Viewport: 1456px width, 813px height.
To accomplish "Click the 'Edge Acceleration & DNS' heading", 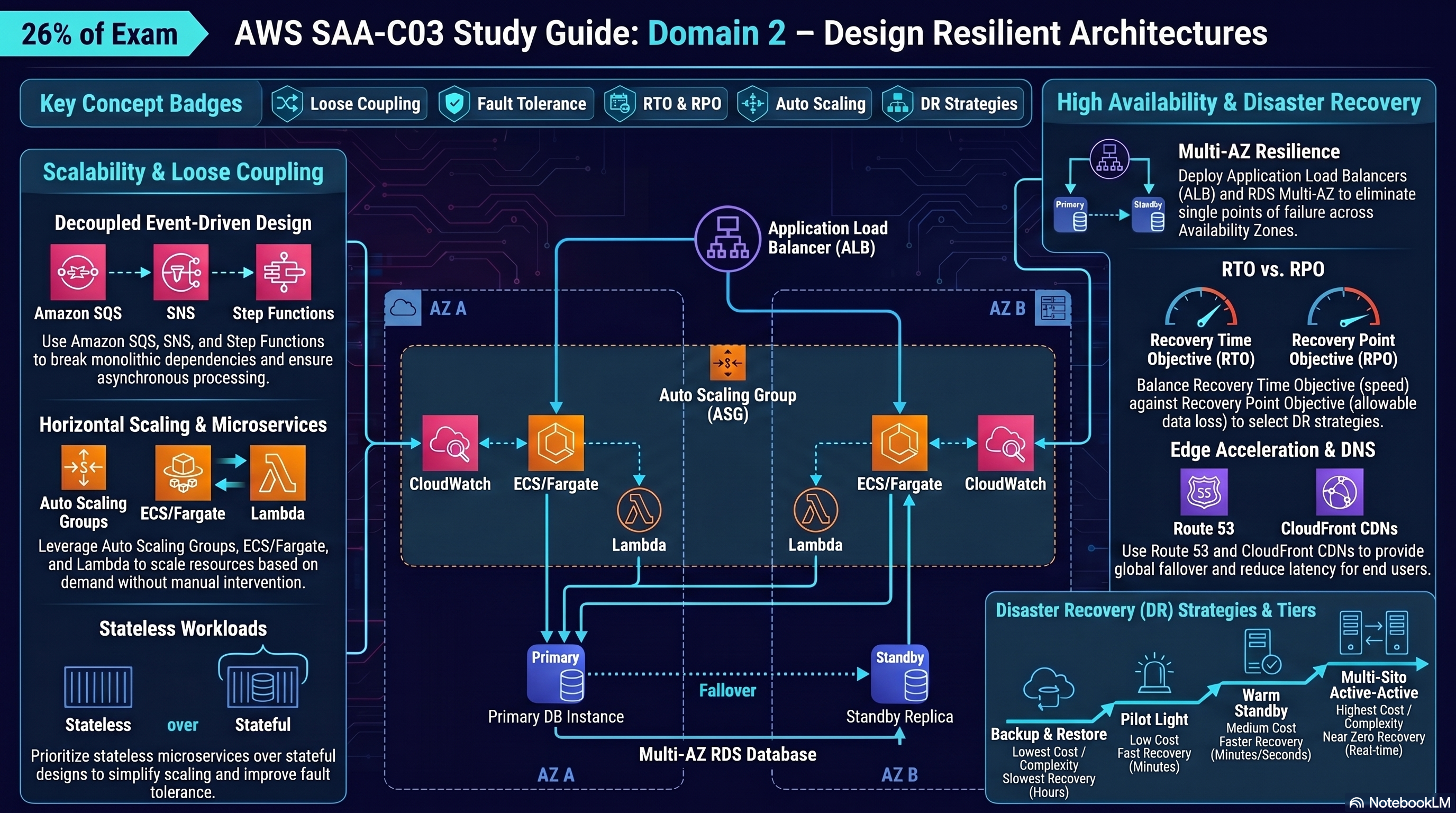I will point(1273,449).
